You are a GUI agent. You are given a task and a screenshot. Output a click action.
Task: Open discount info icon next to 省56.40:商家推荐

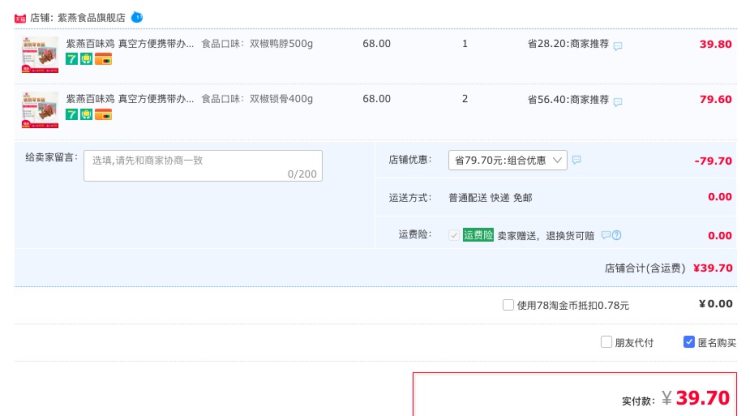pyautogui.click(x=618, y=101)
